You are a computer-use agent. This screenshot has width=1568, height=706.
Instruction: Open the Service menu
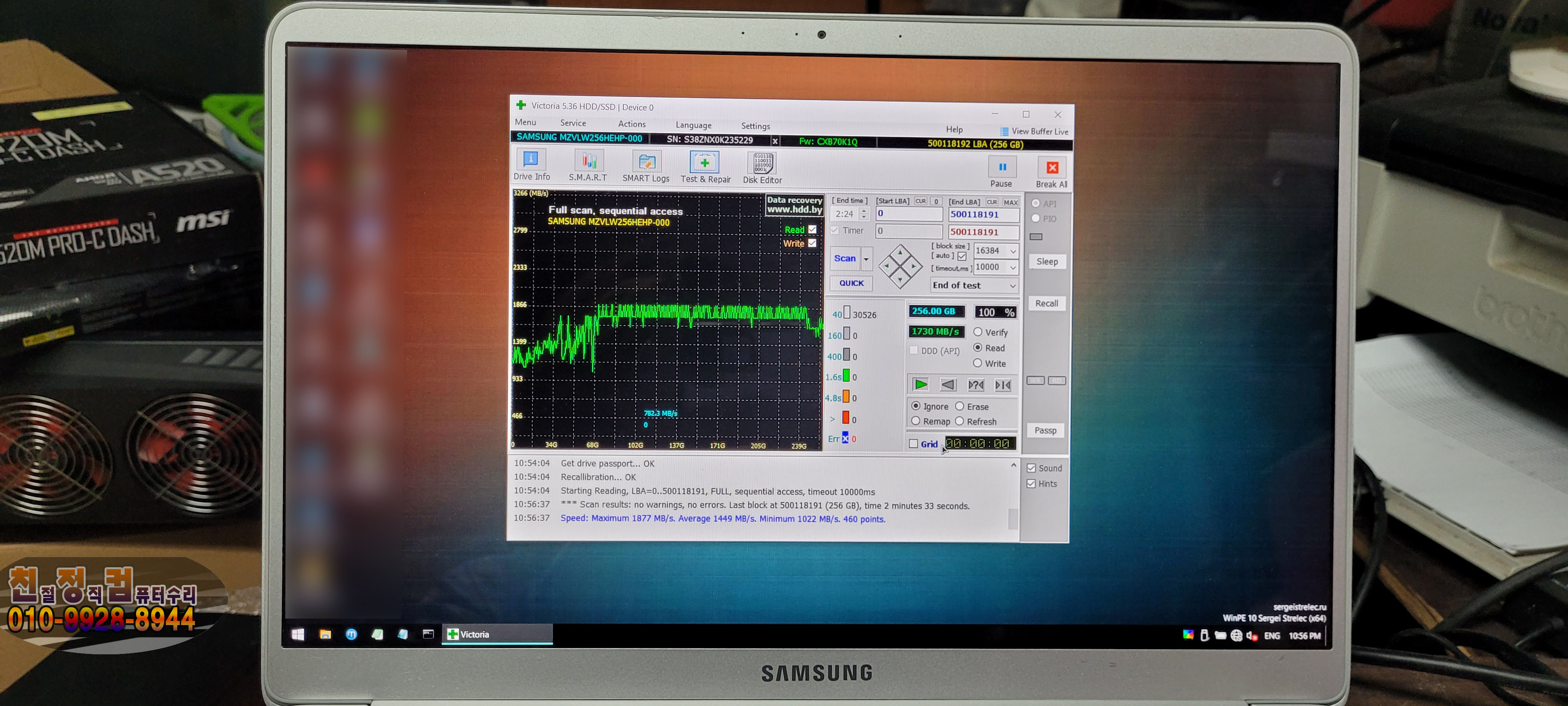(573, 123)
